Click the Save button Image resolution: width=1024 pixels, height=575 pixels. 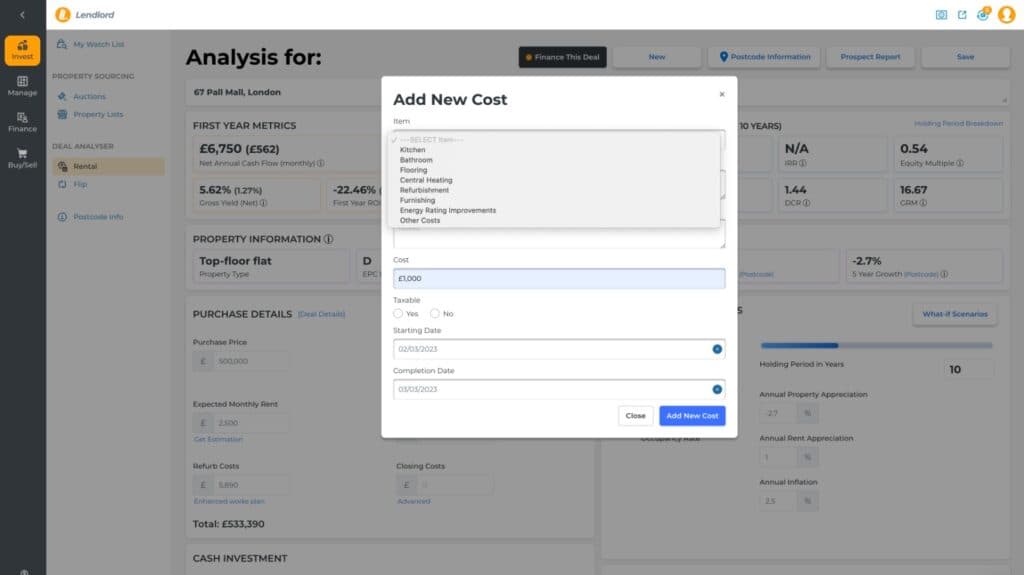coord(965,57)
